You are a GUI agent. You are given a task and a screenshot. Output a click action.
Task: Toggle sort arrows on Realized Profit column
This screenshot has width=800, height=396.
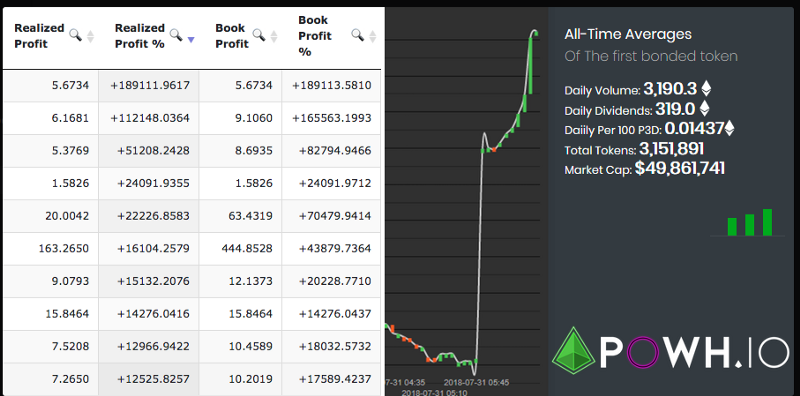pos(90,37)
